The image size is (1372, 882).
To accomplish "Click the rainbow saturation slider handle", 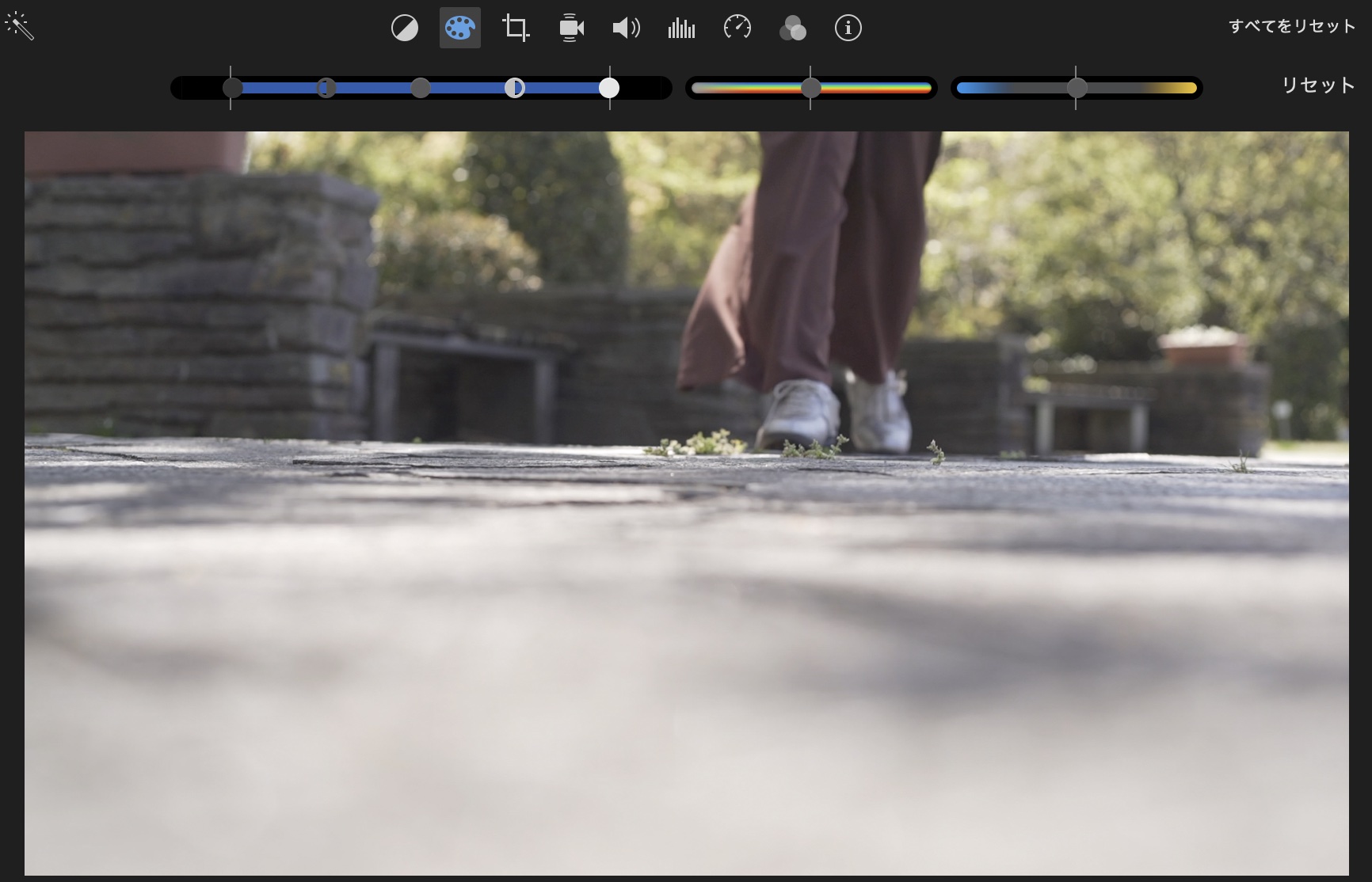I will (x=811, y=88).
